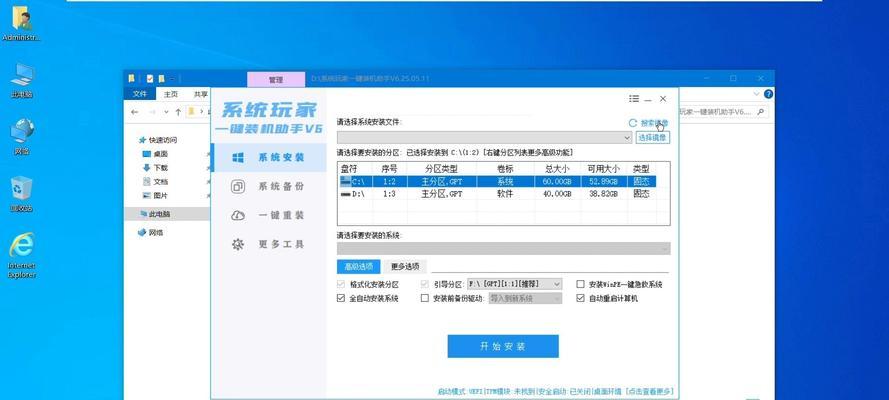Click the 搜索镜像 link
889x400 pixels.
point(654,123)
